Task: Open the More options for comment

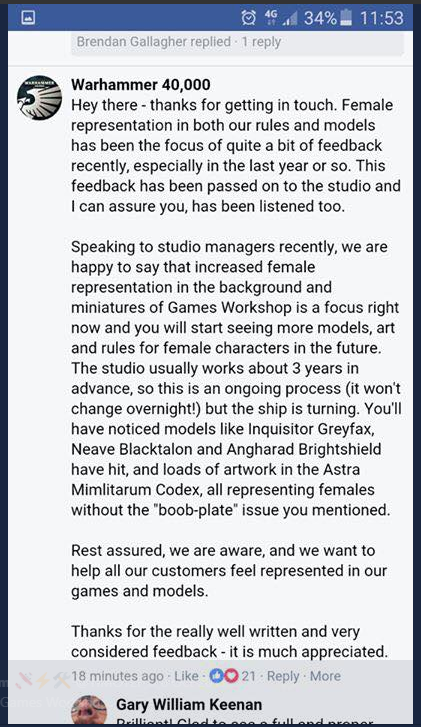Action: coord(325,676)
